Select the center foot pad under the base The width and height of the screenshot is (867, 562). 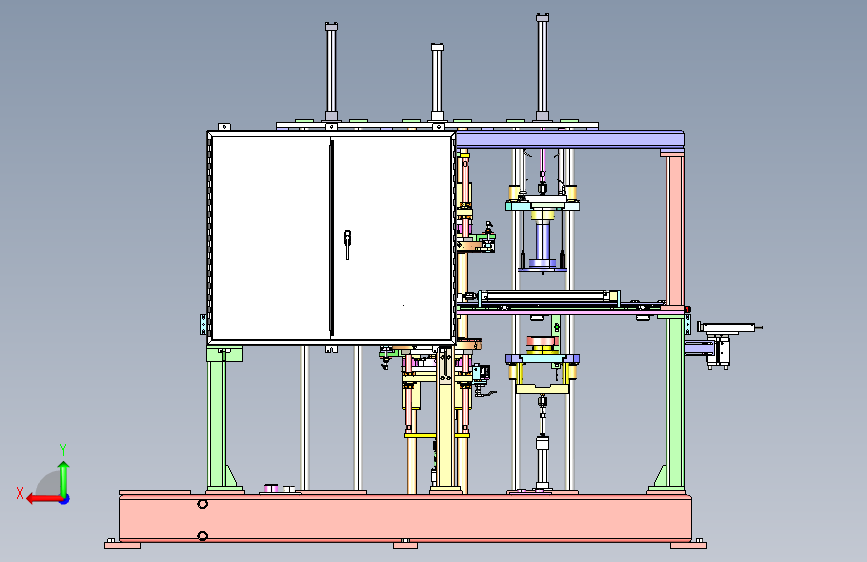(405, 545)
